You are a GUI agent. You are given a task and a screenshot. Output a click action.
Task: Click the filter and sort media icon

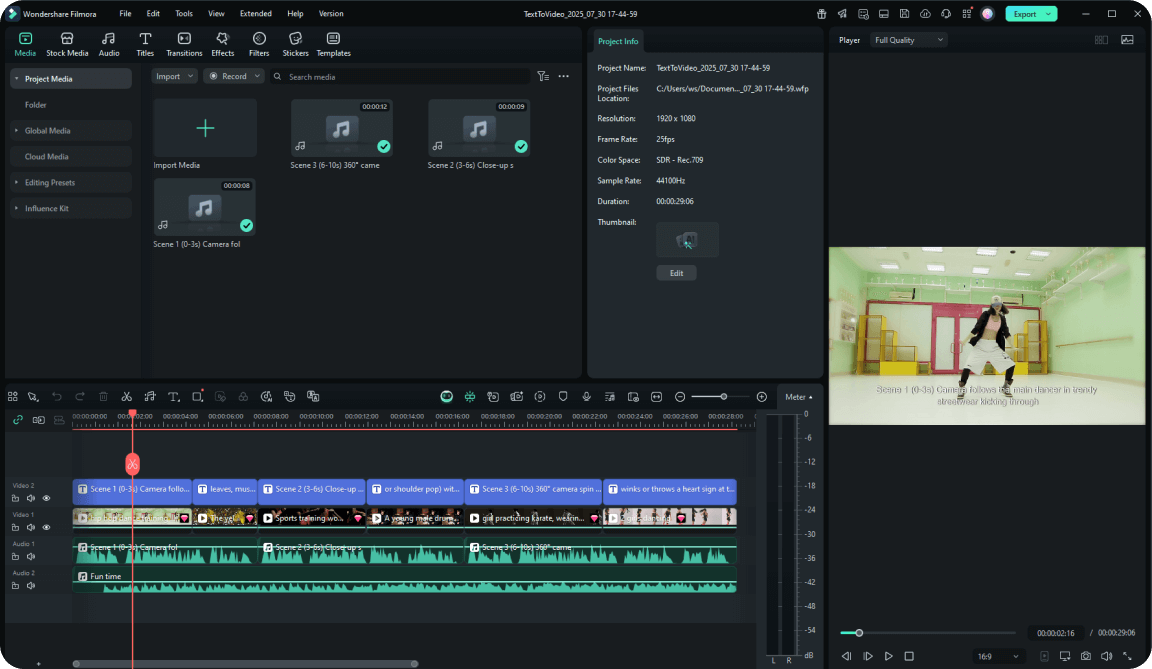pyautogui.click(x=543, y=76)
